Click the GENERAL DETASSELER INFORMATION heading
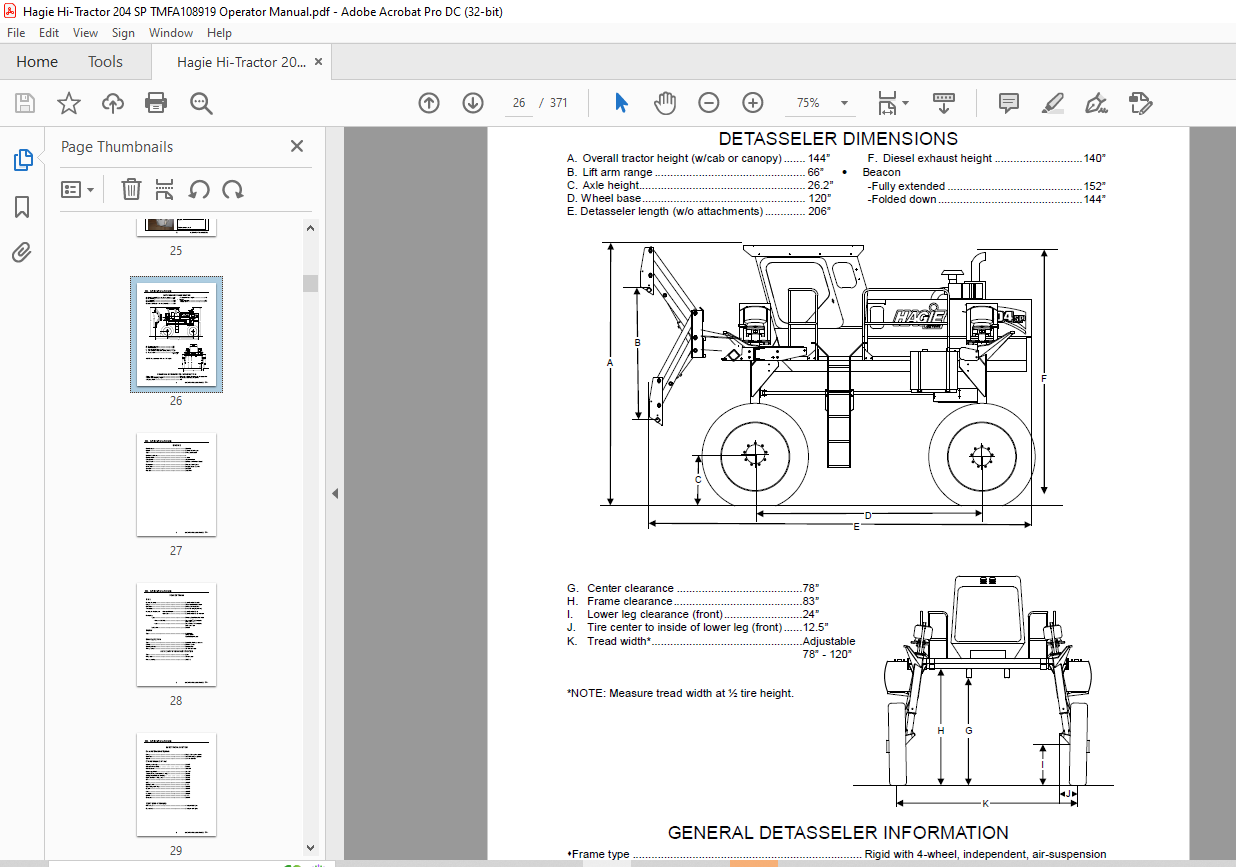This screenshot has width=1236, height=867. click(x=838, y=832)
